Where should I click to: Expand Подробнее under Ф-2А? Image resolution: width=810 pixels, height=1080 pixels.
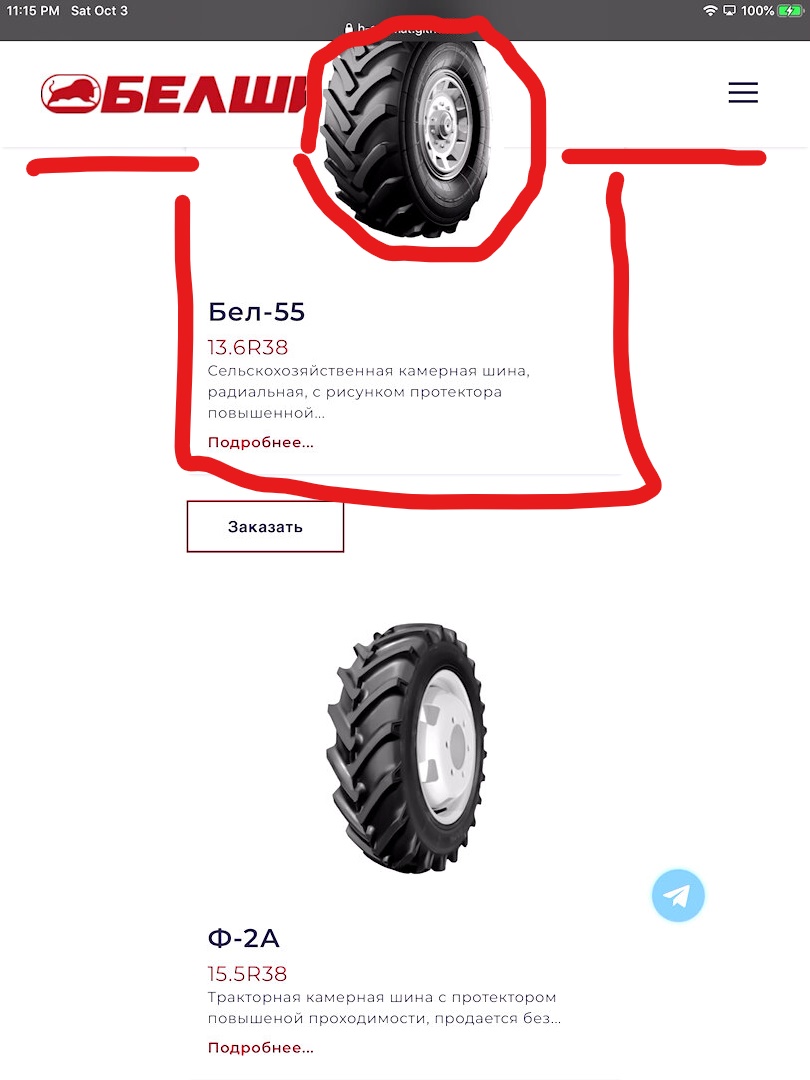click(x=260, y=1048)
